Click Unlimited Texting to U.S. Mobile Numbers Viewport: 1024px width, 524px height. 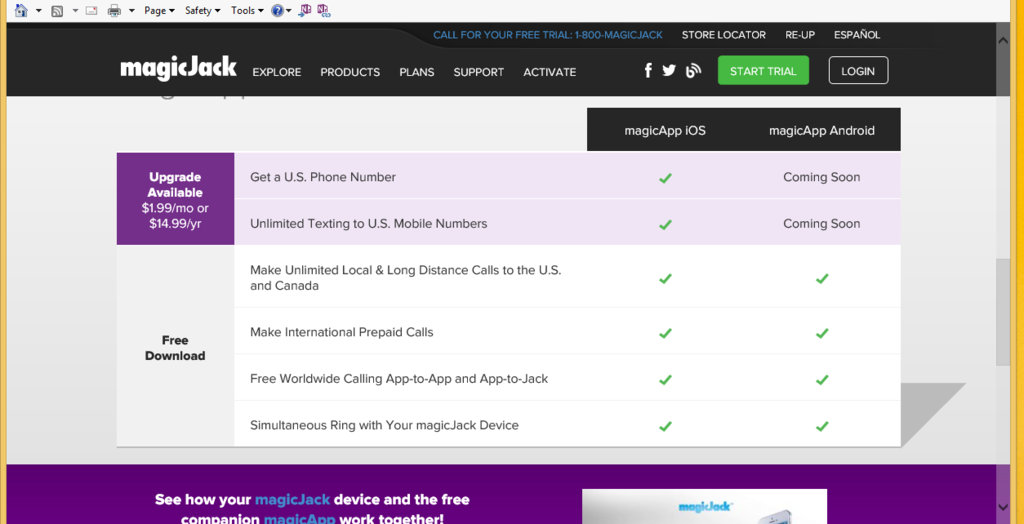click(368, 223)
